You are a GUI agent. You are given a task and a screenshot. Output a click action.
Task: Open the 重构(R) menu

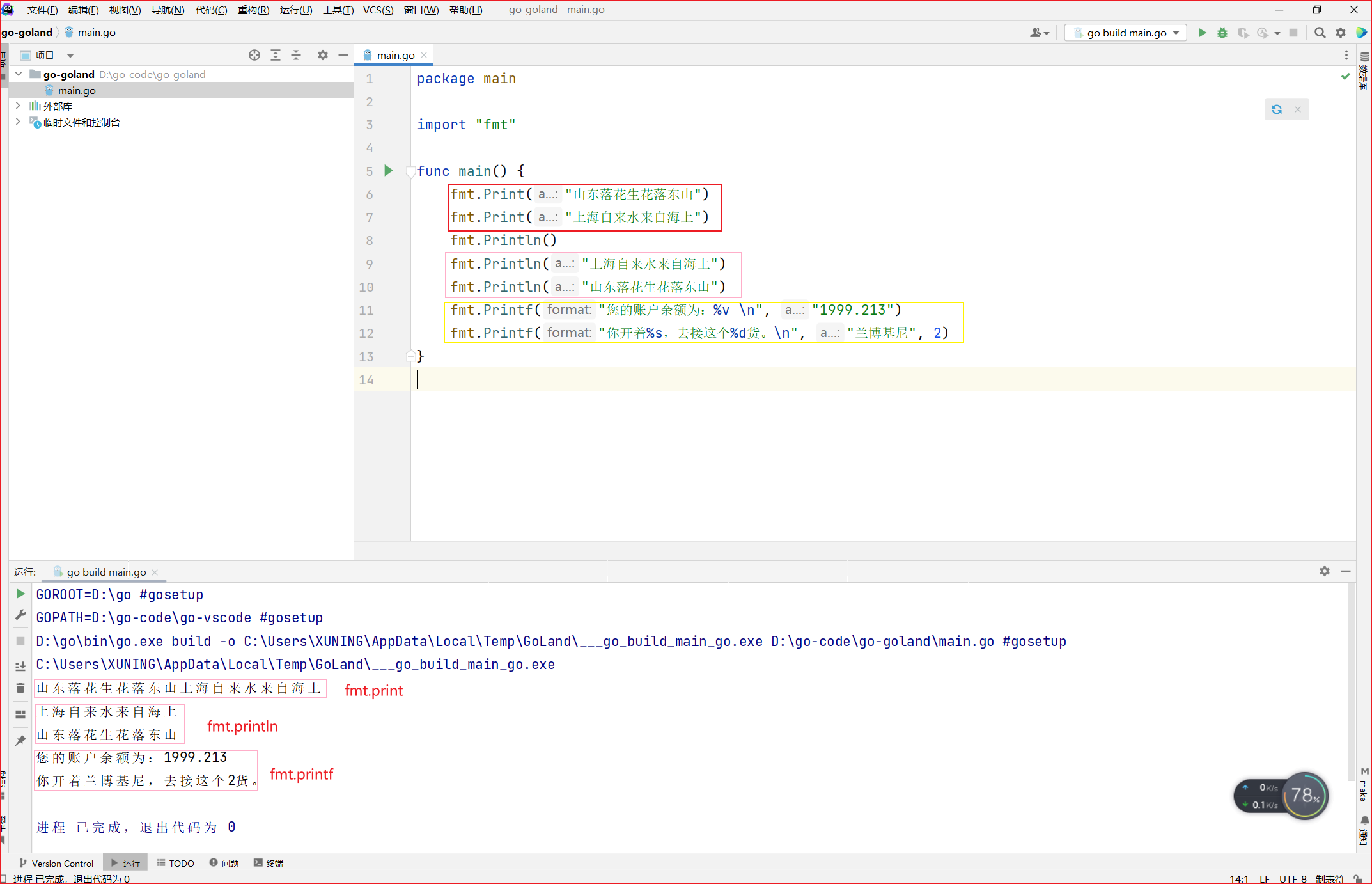(253, 10)
